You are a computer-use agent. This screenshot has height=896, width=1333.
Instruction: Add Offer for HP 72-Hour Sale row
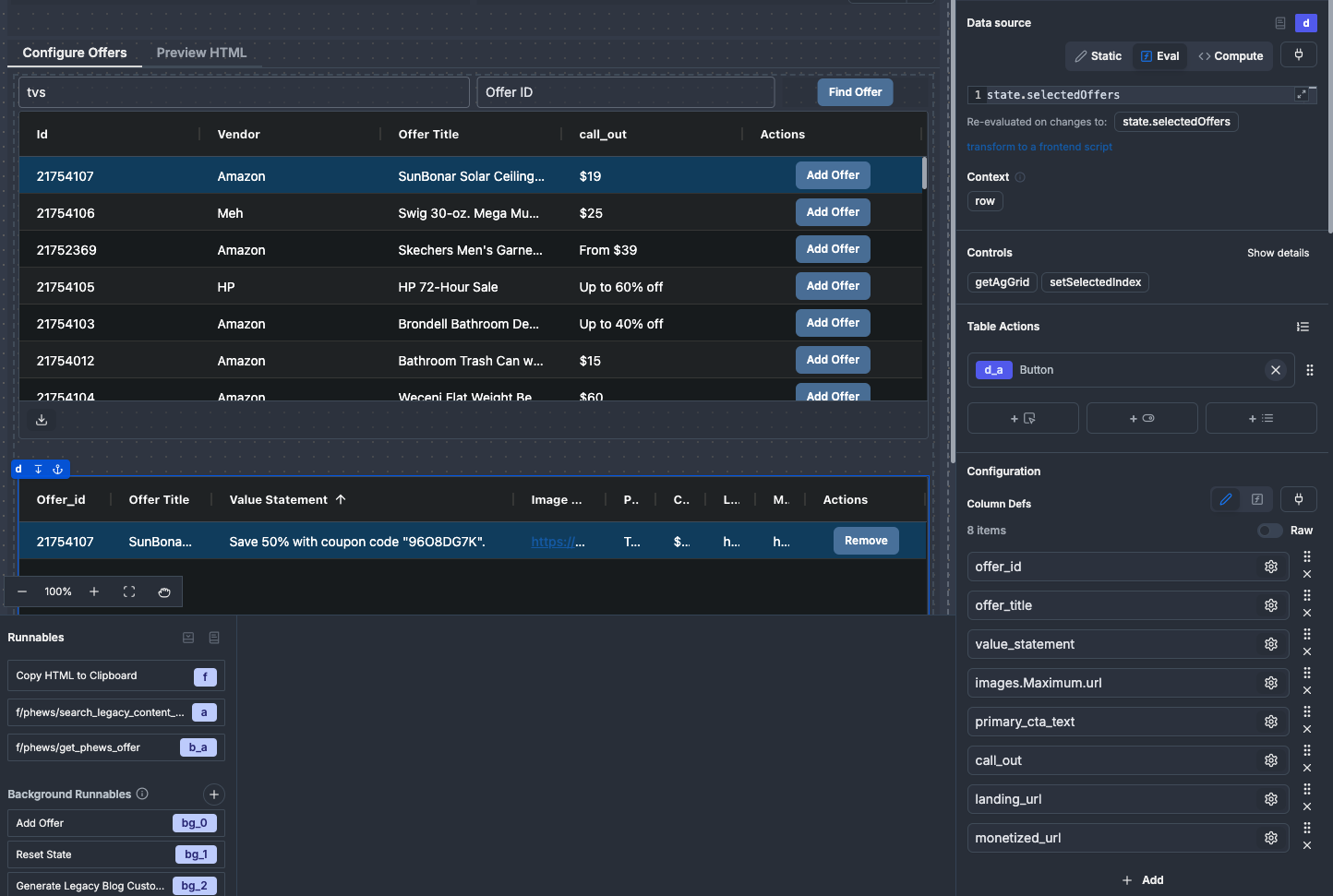coord(833,286)
